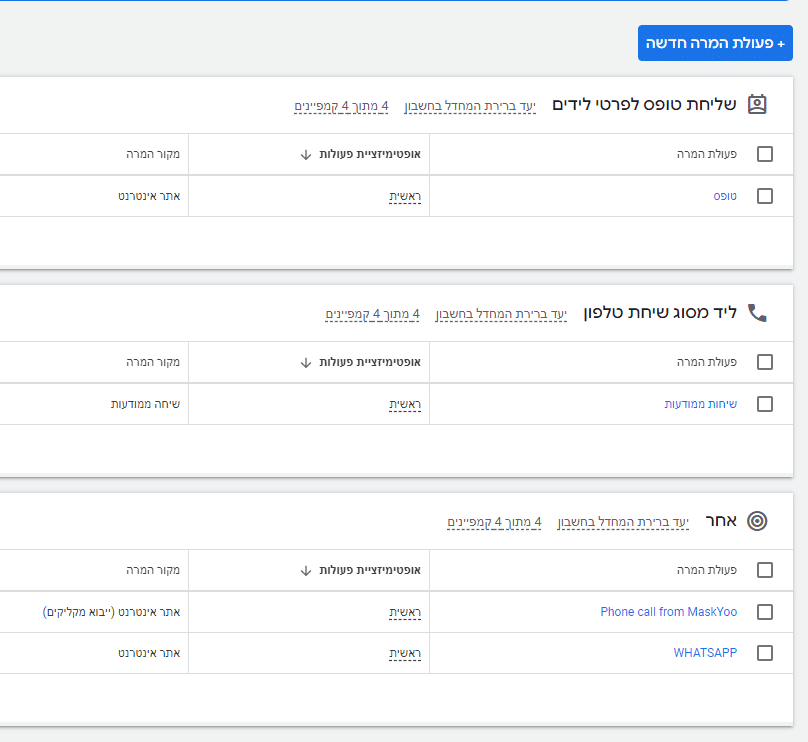
Task: Click account default goal label in lead form section
Action: (470, 106)
